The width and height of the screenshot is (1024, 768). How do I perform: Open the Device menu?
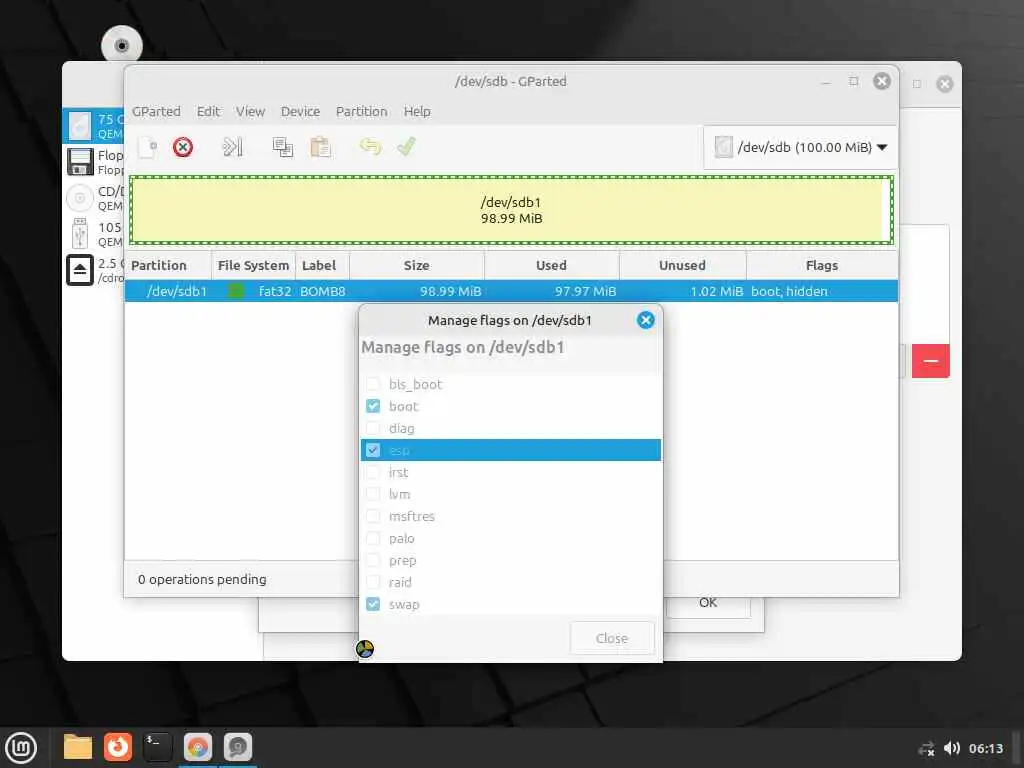pos(300,112)
